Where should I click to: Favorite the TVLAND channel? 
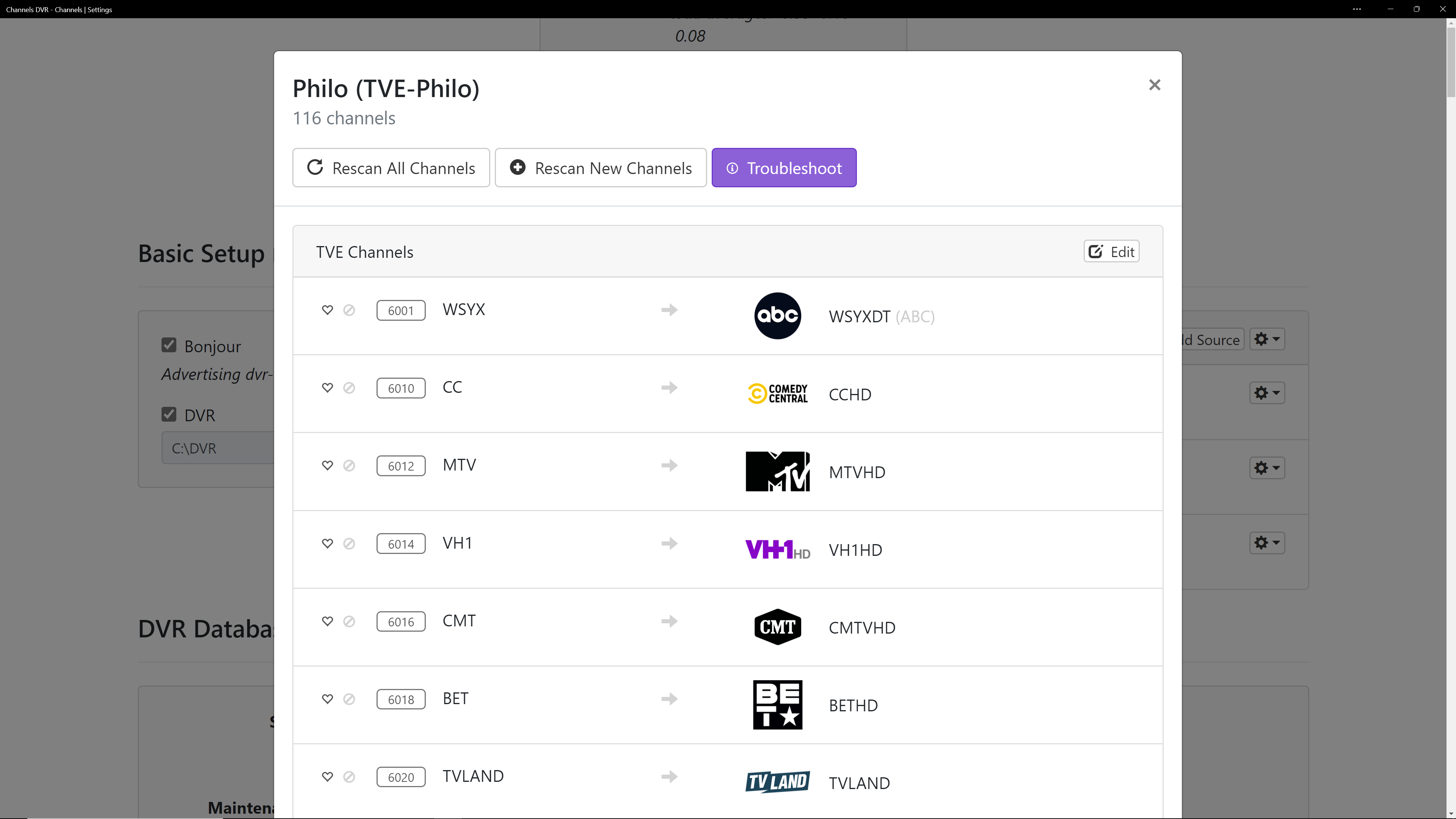click(x=327, y=777)
